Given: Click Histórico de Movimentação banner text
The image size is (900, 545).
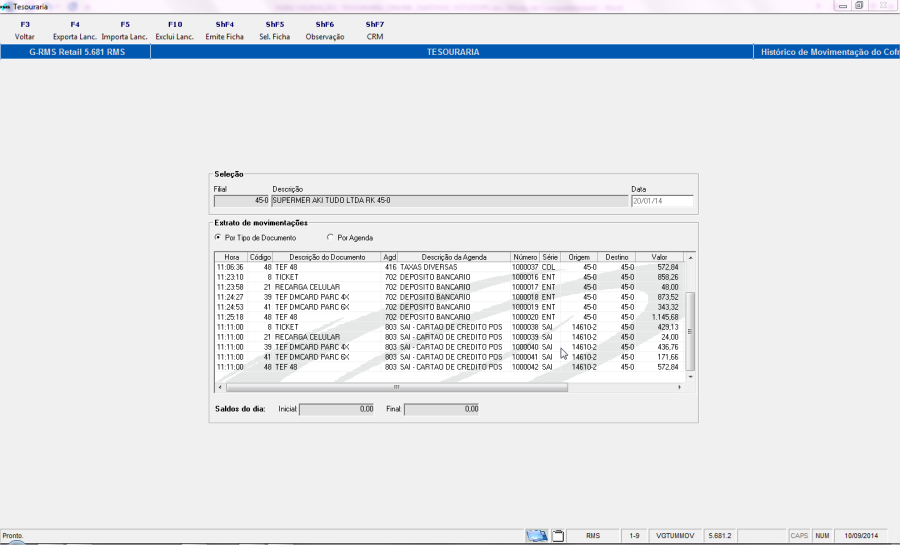Looking at the screenshot, I should pyautogui.click(x=829, y=52).
